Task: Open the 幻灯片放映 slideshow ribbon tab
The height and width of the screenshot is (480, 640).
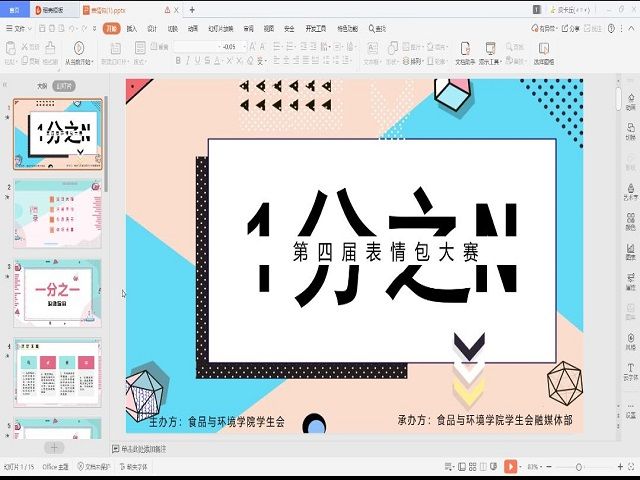Action: (220, 29)
